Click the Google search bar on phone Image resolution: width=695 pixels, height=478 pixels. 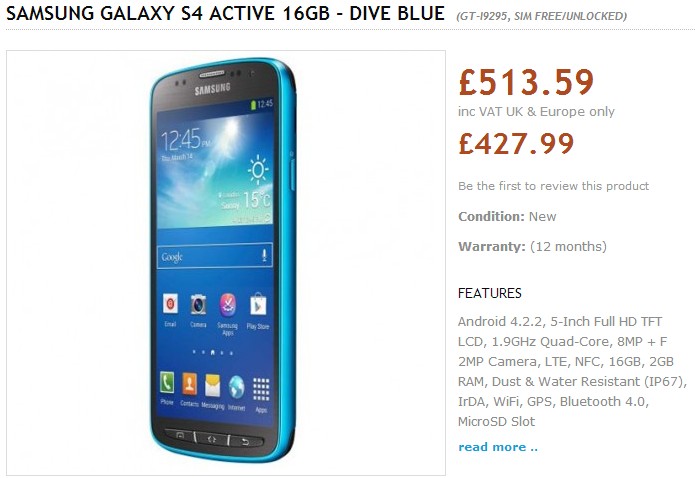click(215, 256)
